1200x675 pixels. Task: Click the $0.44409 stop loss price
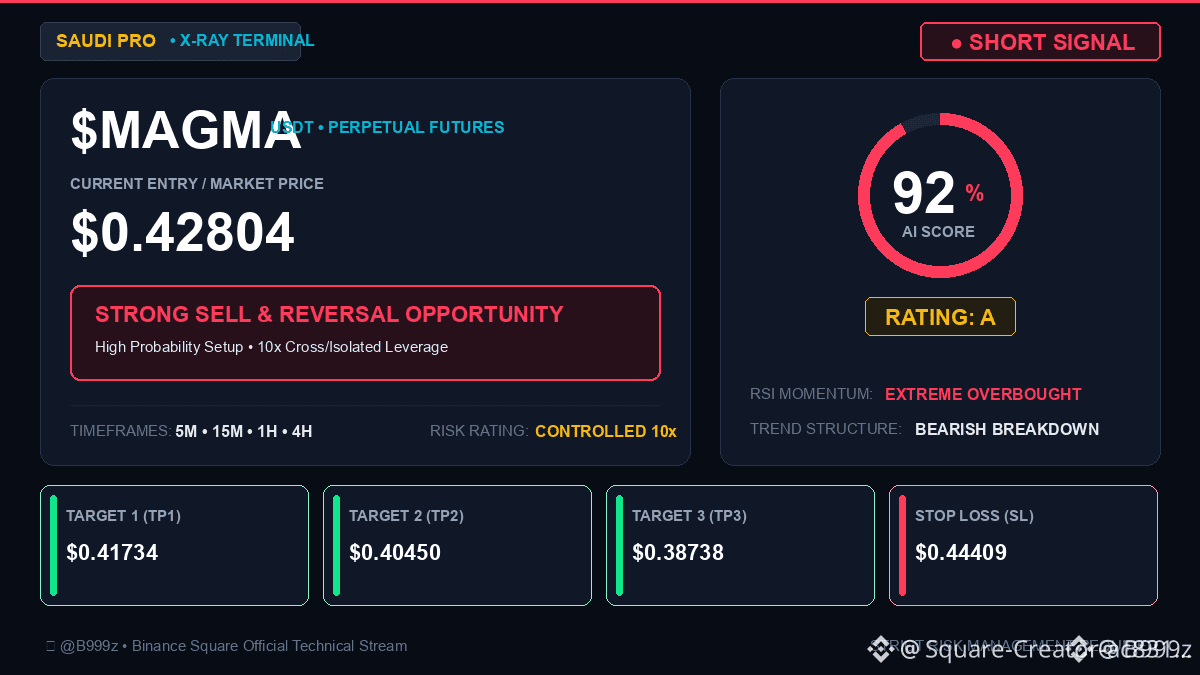[x=961, y=553]
